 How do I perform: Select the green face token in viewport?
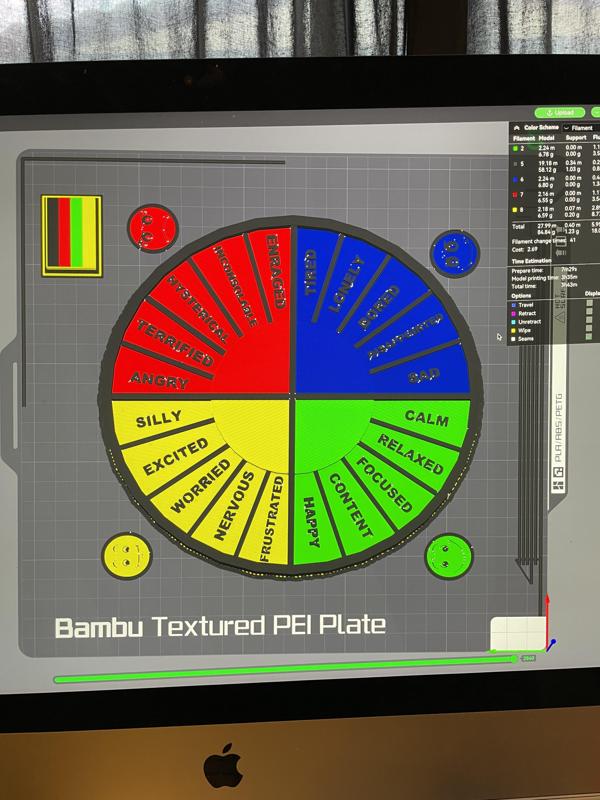point(449,557)
